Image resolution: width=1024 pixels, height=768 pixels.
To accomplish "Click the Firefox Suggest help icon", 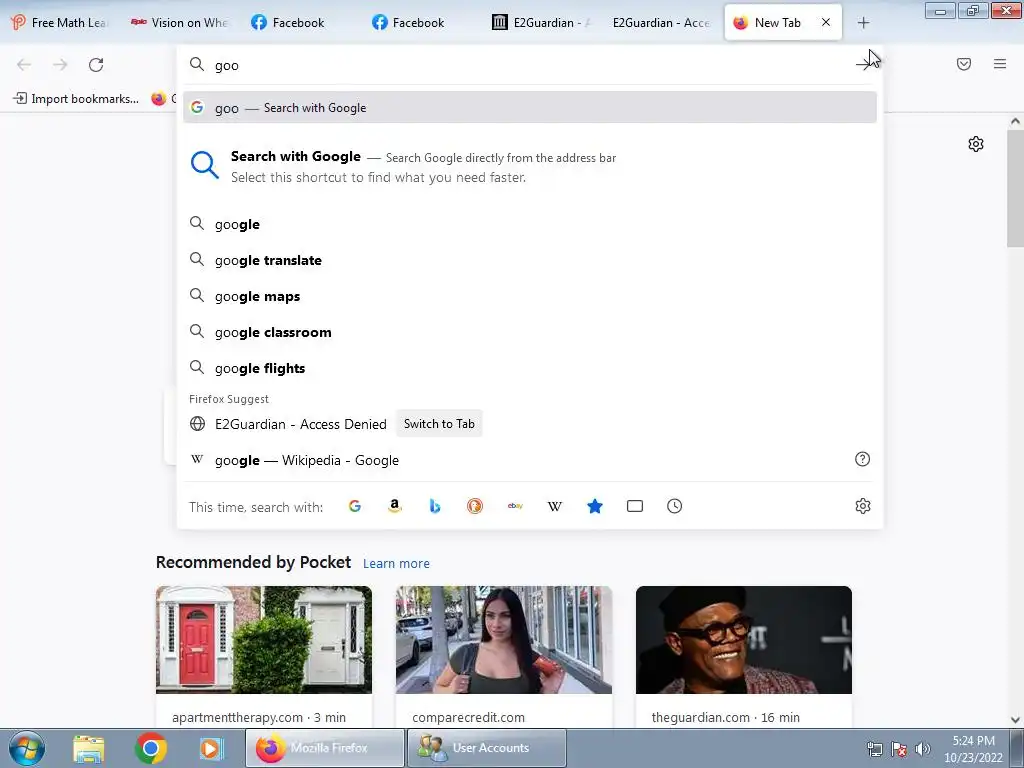I will pyautogui.click(x=863, y=459).
